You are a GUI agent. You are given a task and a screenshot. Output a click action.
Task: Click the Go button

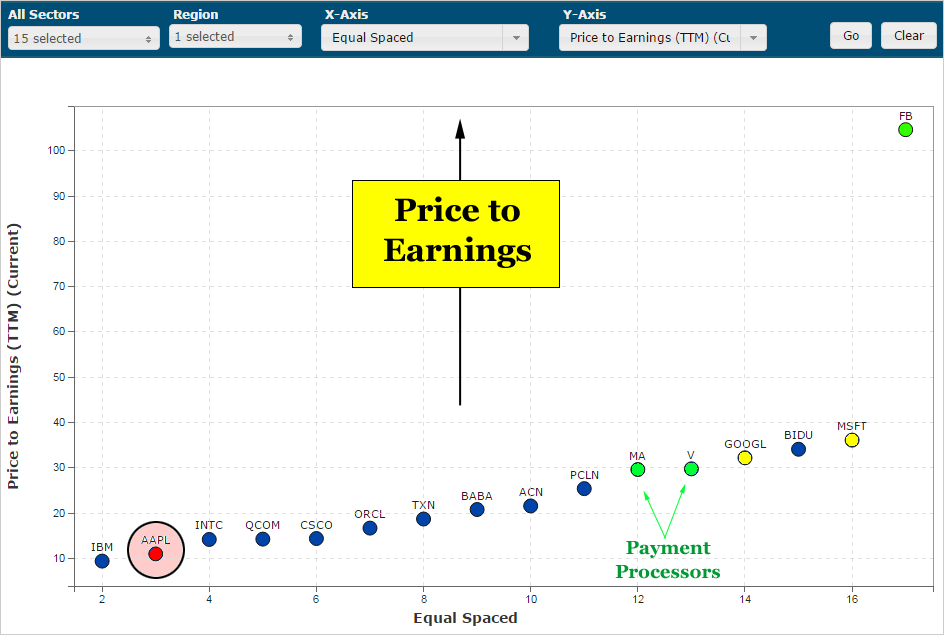(851, 36)
